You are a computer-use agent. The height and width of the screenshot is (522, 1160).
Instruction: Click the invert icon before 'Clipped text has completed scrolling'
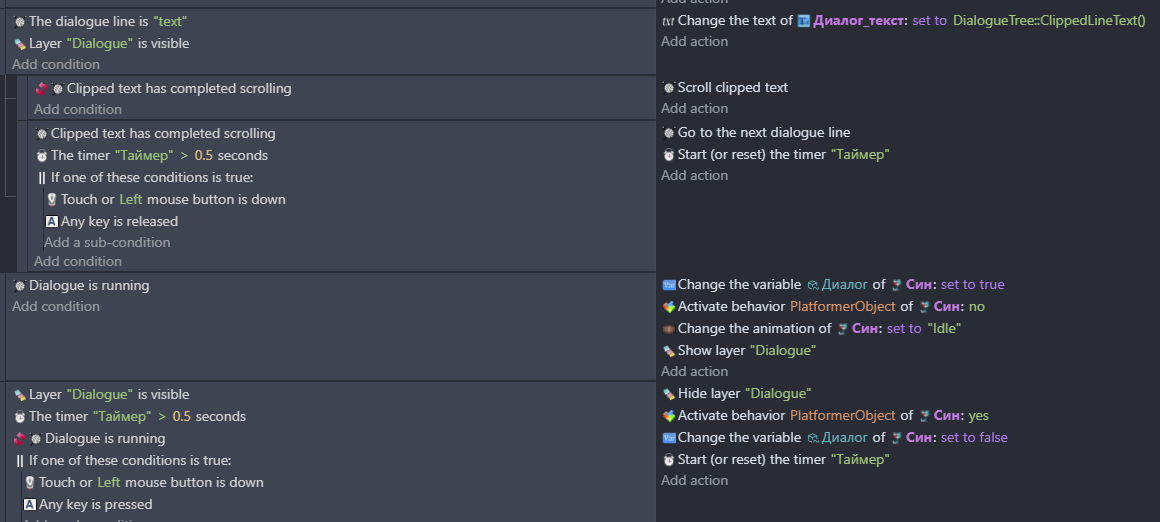pos(41,89)
